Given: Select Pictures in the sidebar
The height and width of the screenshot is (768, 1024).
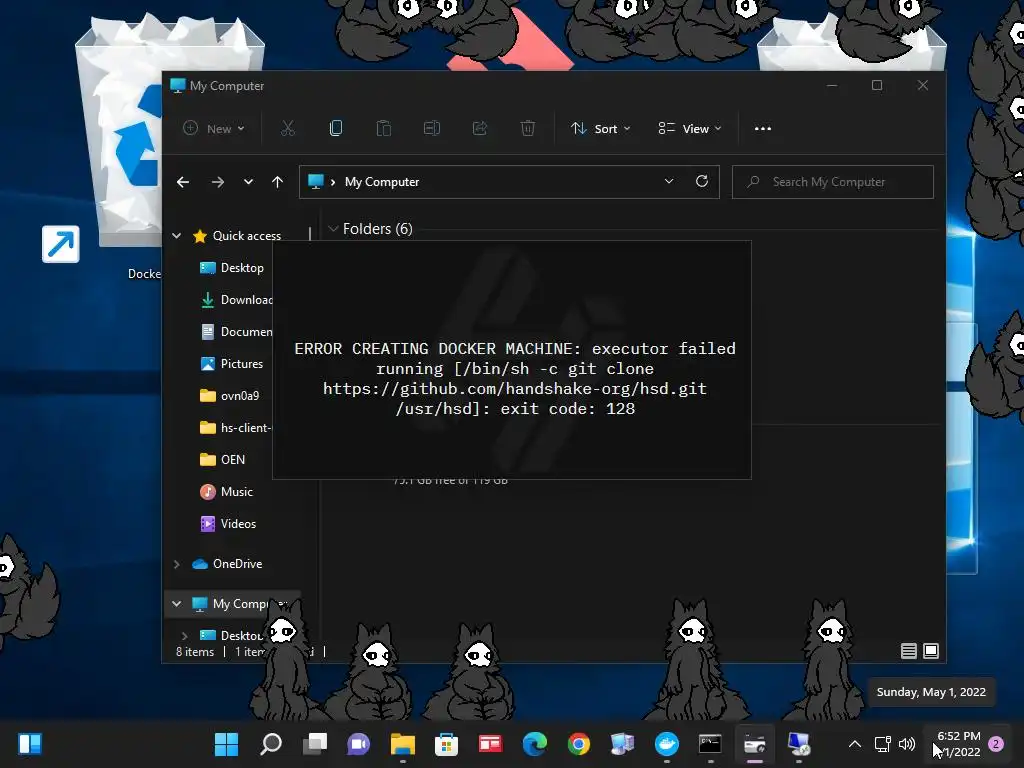Looking at the screenshot, I should [x=231, y=364].
